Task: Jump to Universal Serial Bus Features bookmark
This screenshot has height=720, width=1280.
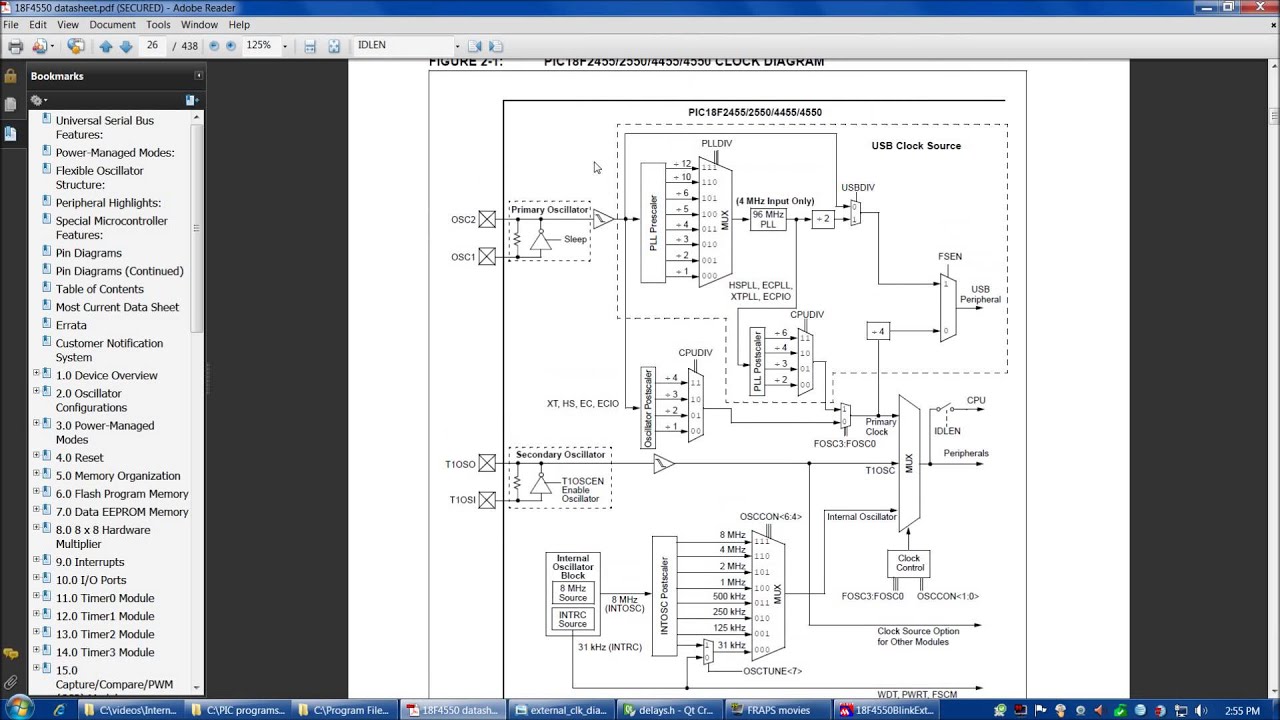Action: pos(105,127)
